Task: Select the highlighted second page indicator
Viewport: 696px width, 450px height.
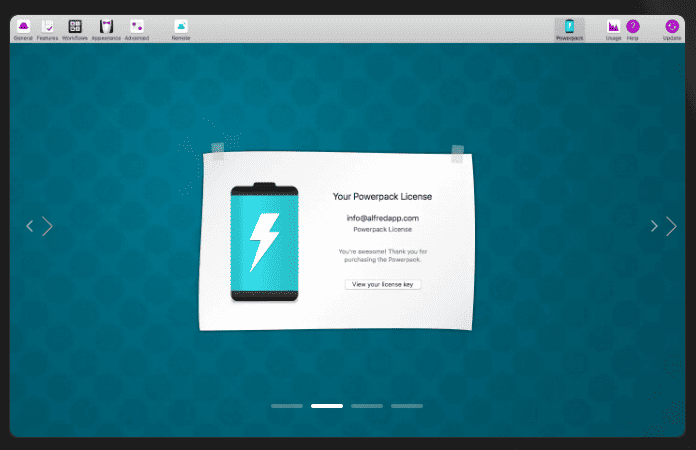Action: [327, 406]
